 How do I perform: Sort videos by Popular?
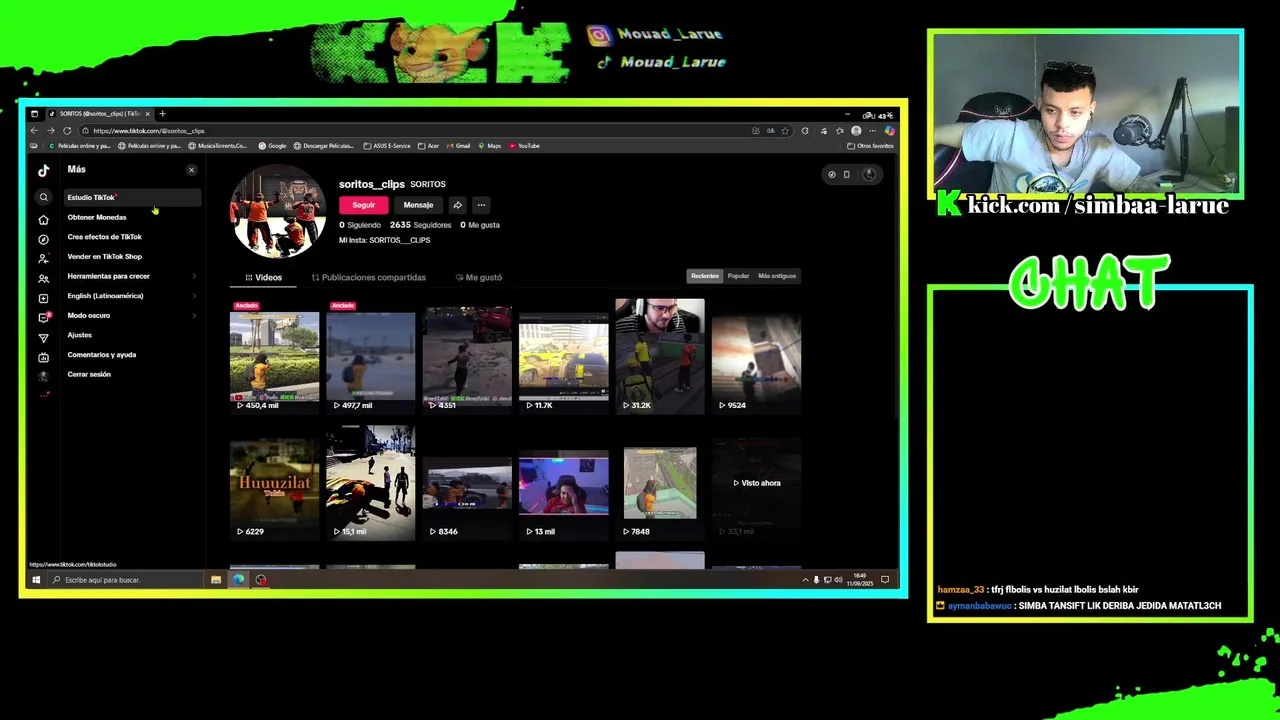(x=738, y=276)
